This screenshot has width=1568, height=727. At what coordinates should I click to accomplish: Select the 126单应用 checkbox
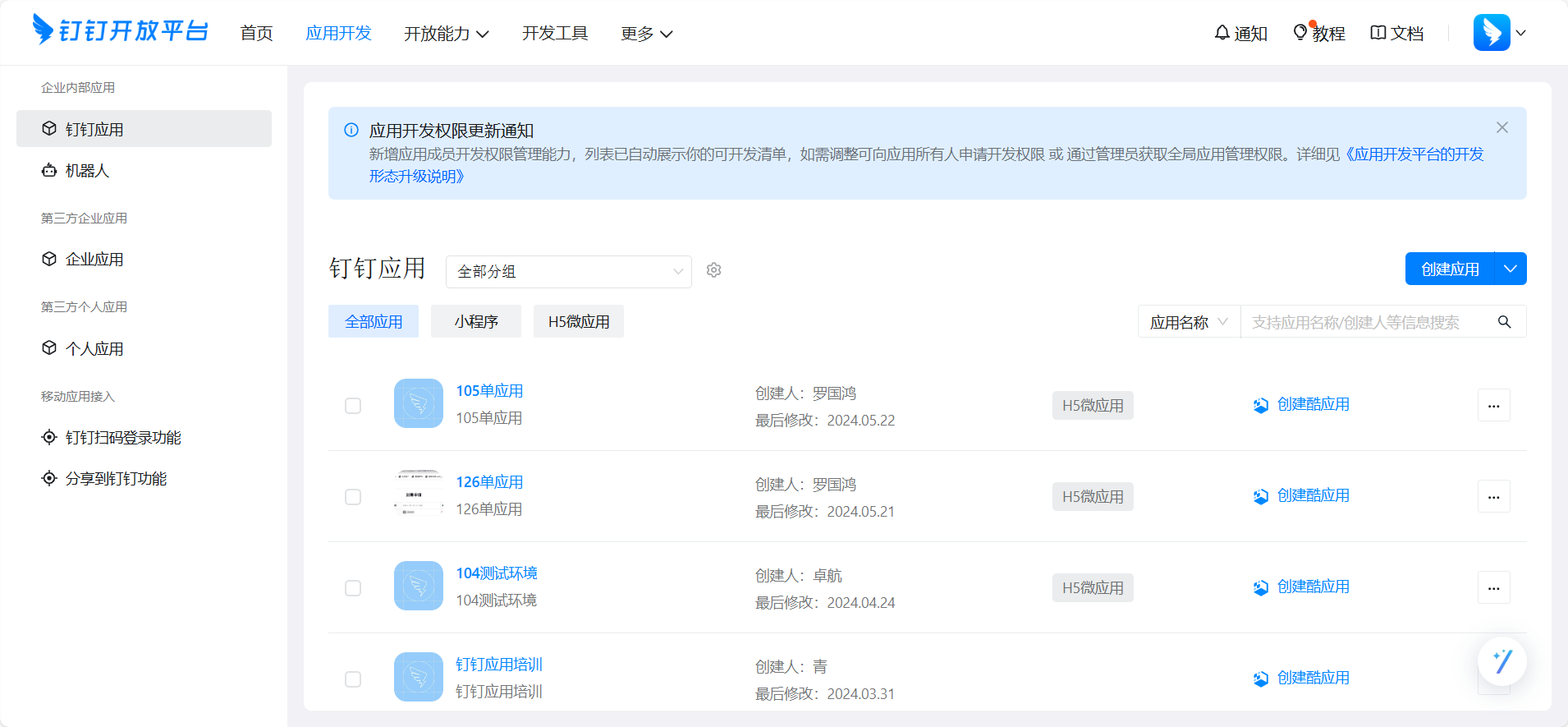[x=353, y=497]
